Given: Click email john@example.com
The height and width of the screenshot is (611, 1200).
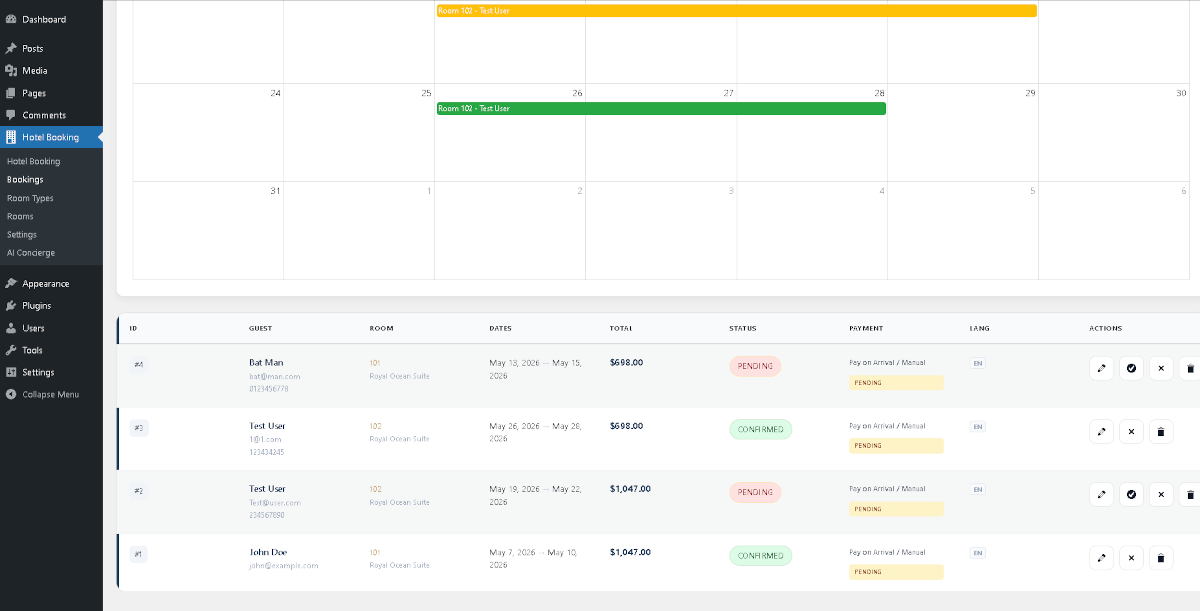Looking at the screenshot, I should [x=284, y=566].
